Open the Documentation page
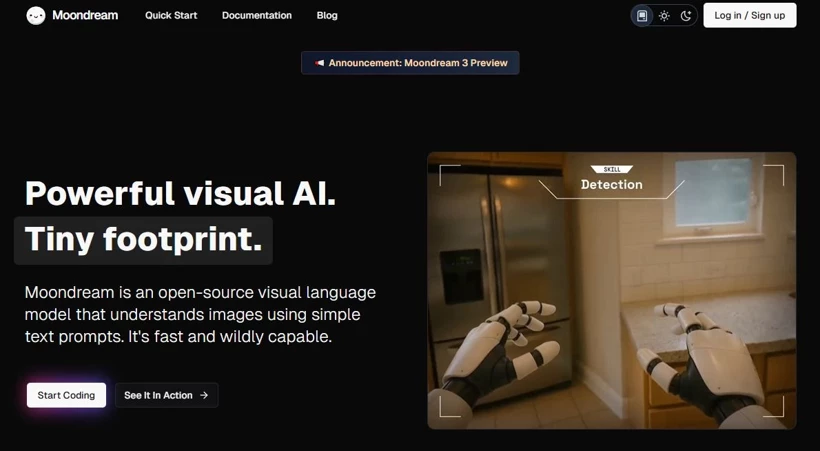Viewport: 820px width, 451px height. [x=257, y=16]
